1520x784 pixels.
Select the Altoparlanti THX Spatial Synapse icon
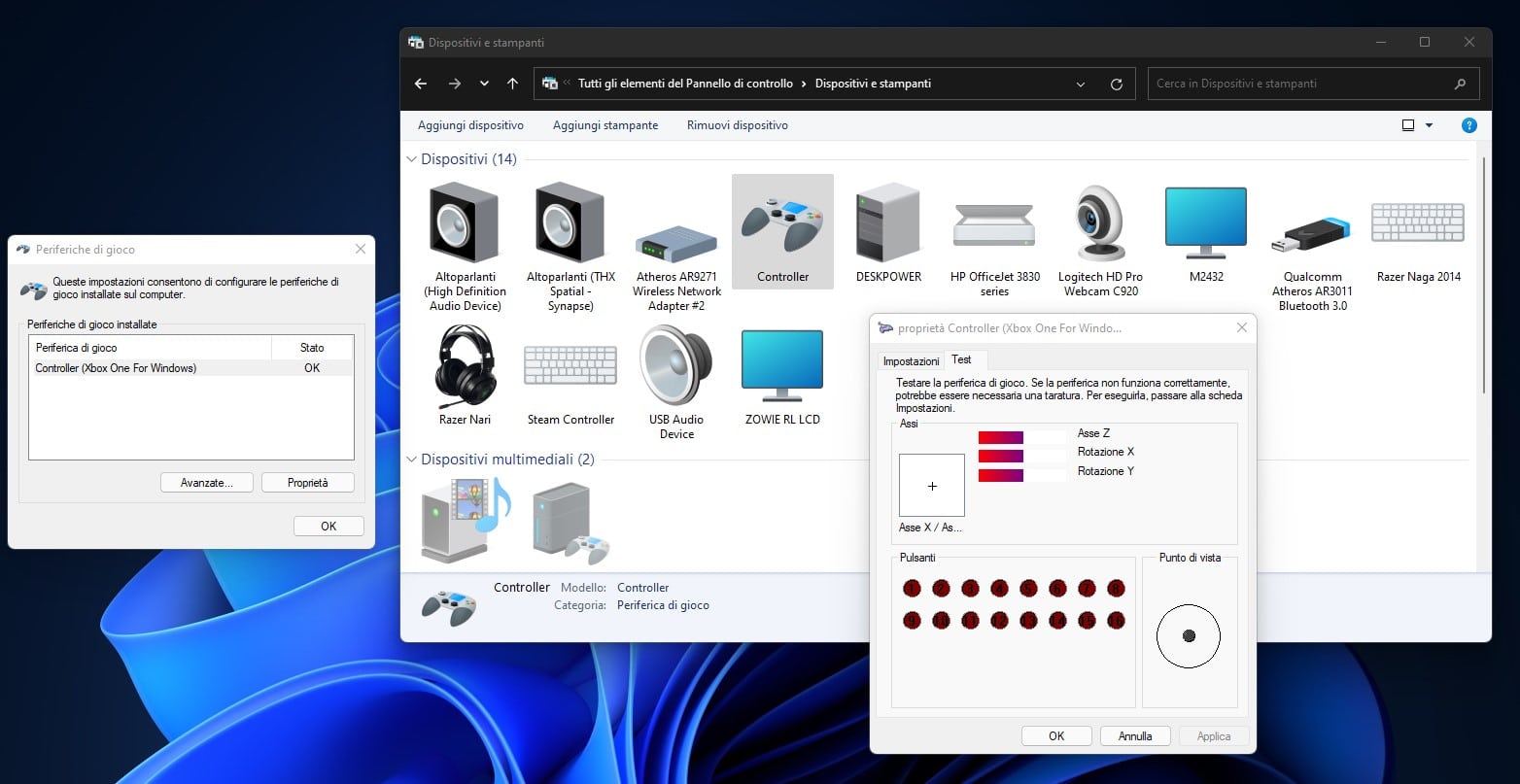(570, 223)
